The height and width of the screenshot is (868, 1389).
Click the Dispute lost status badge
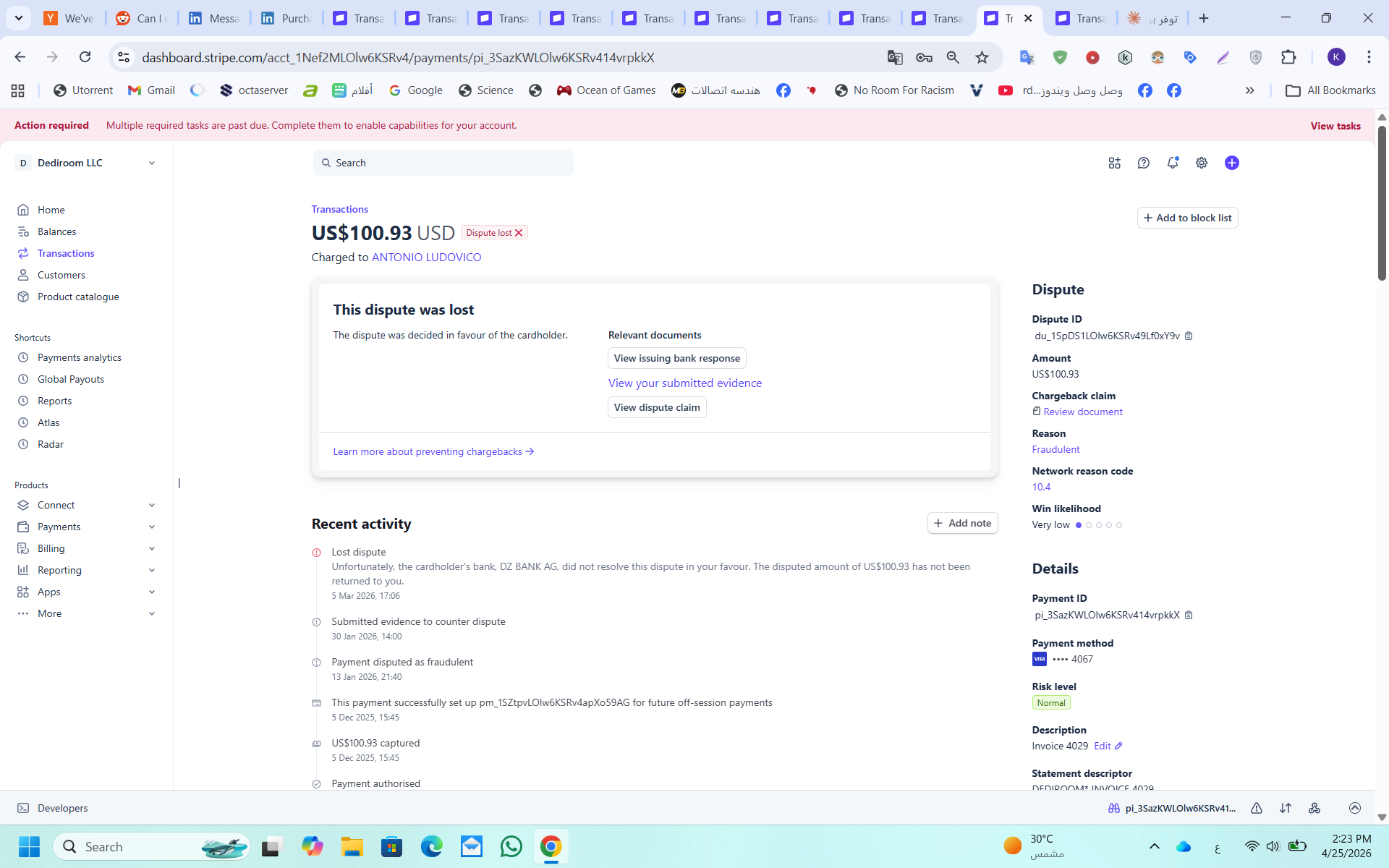point(494,233)
